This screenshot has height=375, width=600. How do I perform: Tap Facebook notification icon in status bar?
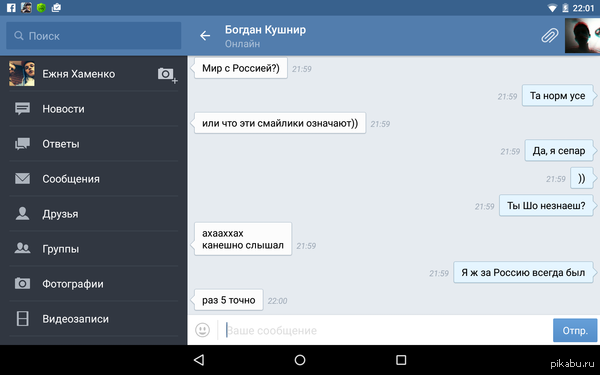tap(11, 7)
